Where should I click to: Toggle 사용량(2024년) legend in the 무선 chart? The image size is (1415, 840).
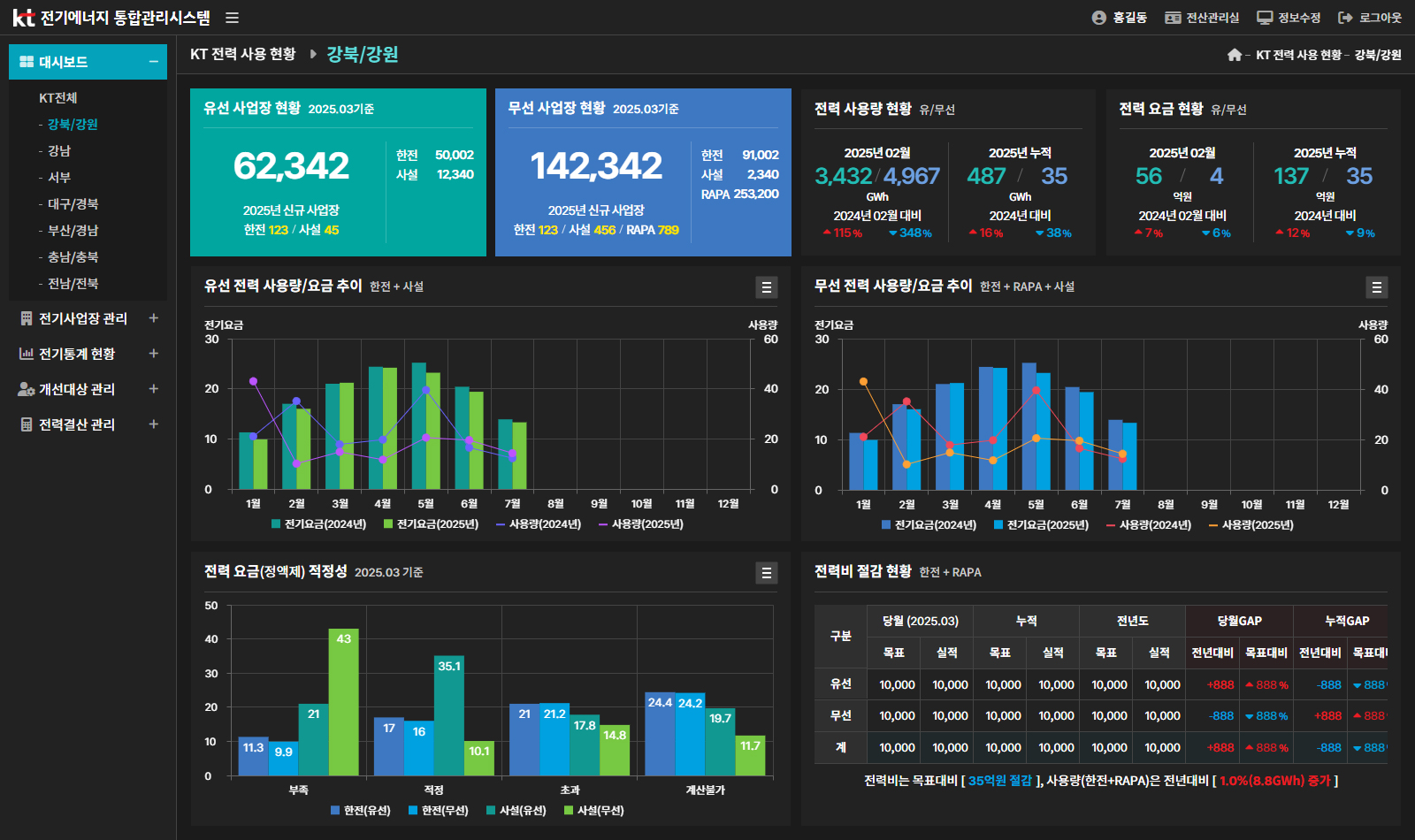1149,525
